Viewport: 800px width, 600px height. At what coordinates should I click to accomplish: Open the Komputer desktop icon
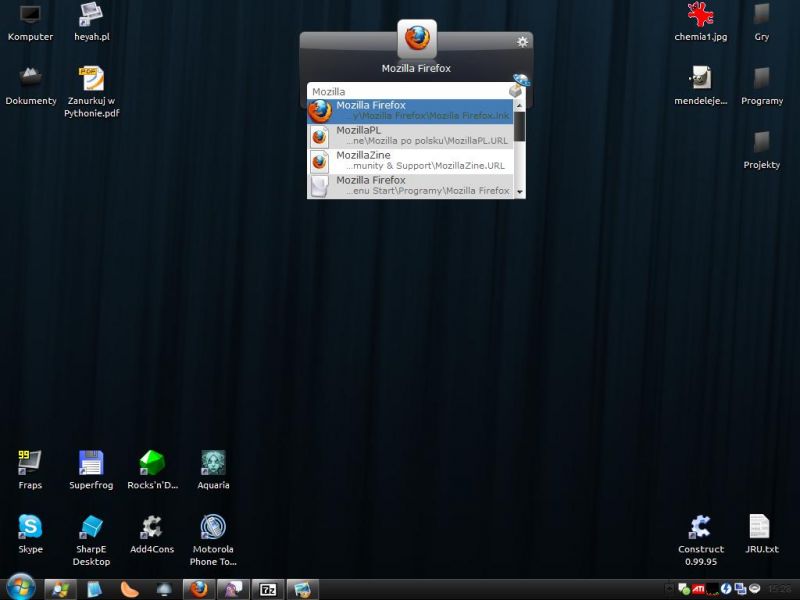[30, 22]
